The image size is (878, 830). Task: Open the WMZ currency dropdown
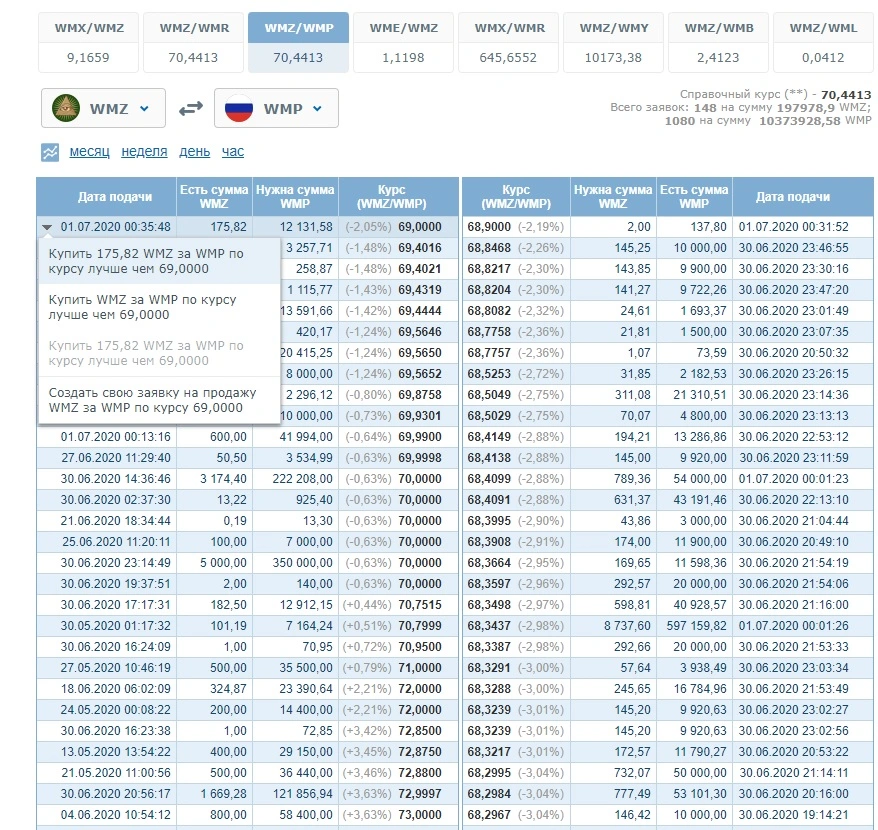103,108
